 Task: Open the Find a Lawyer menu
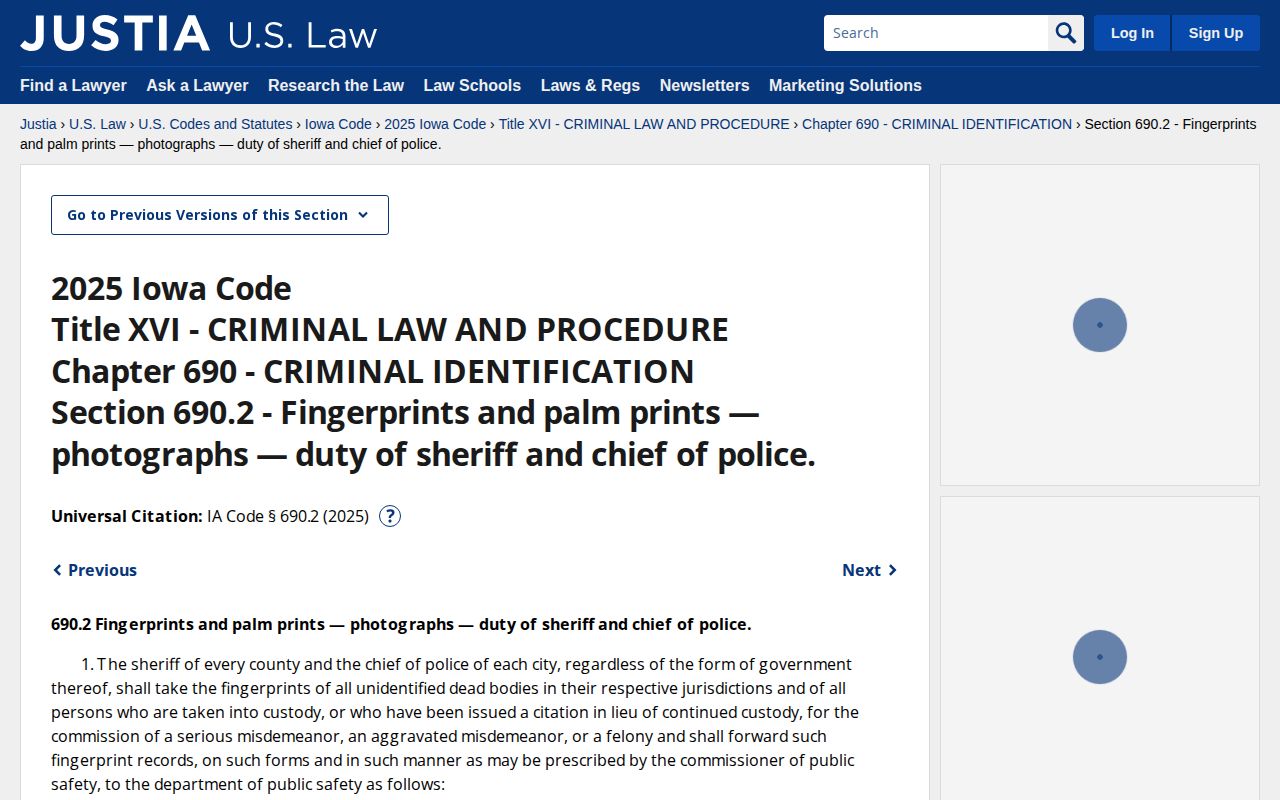tap(73, 85)
